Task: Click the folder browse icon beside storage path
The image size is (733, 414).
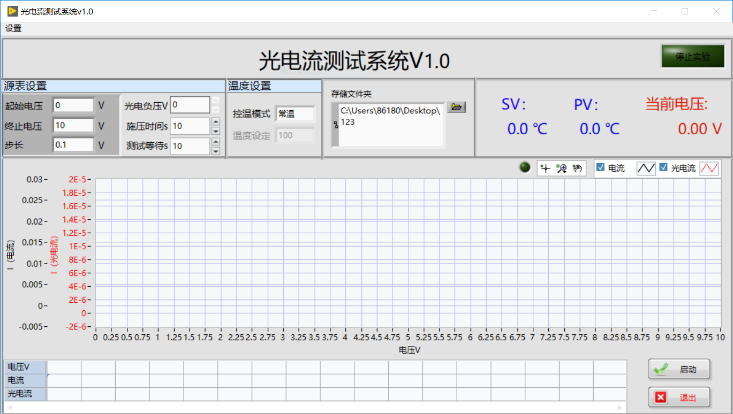Action: click(x=456, y=107)
